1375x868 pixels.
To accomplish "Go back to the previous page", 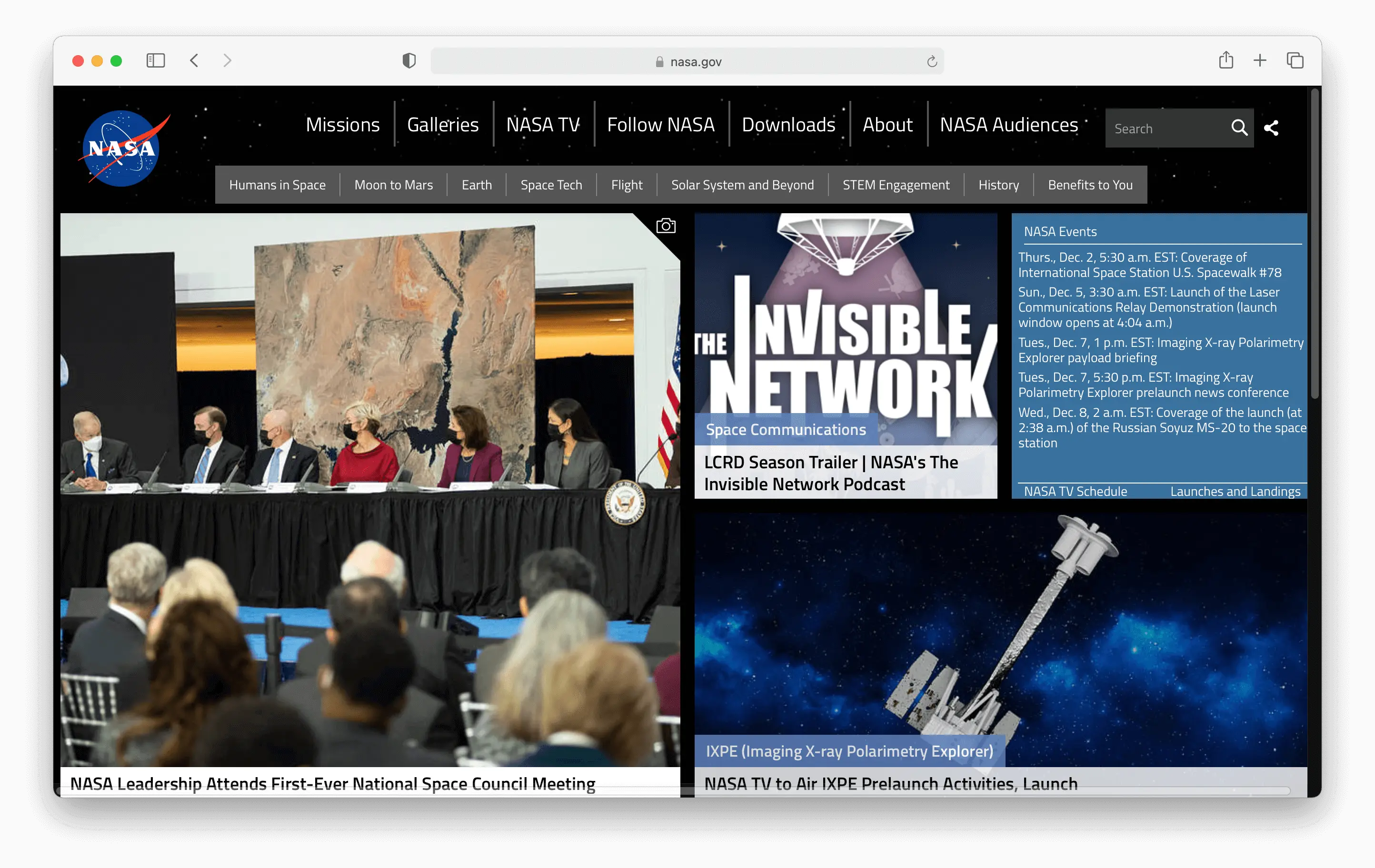I will 194,60.
